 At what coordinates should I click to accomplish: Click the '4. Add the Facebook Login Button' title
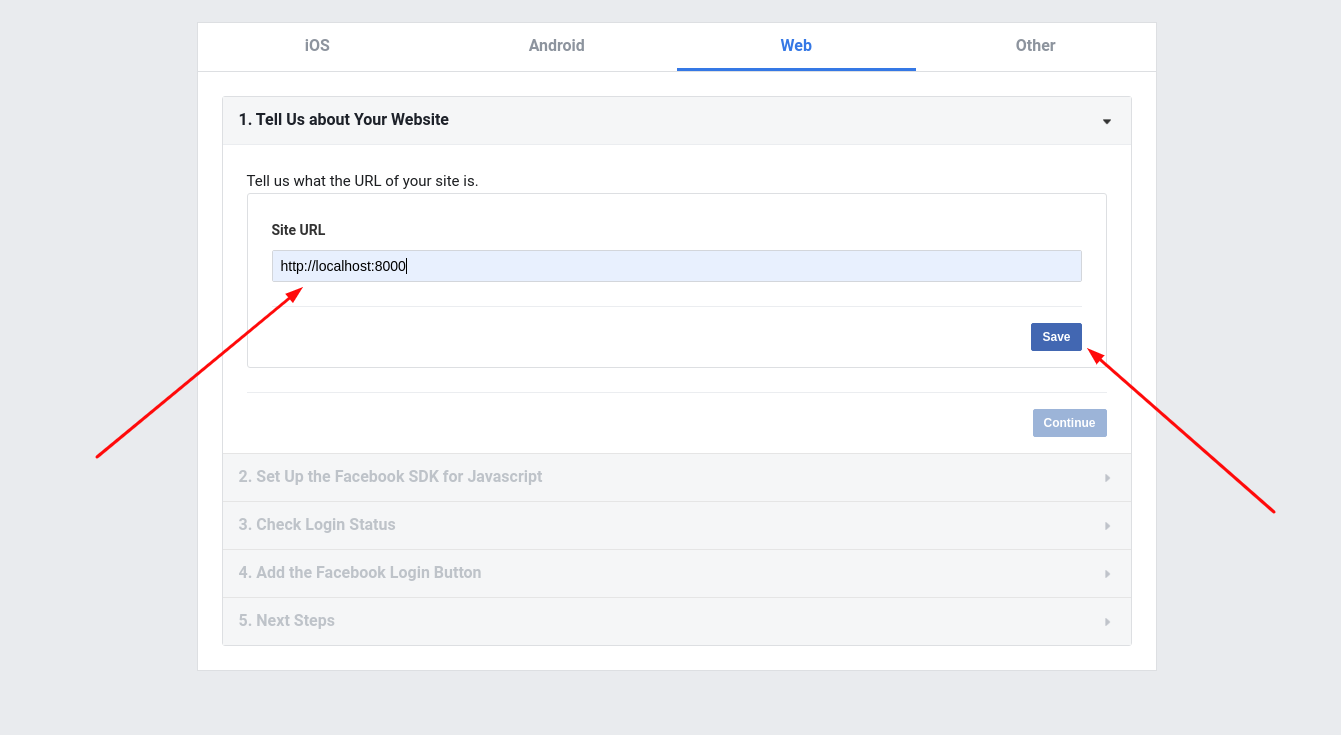click(x=360, y=573)
